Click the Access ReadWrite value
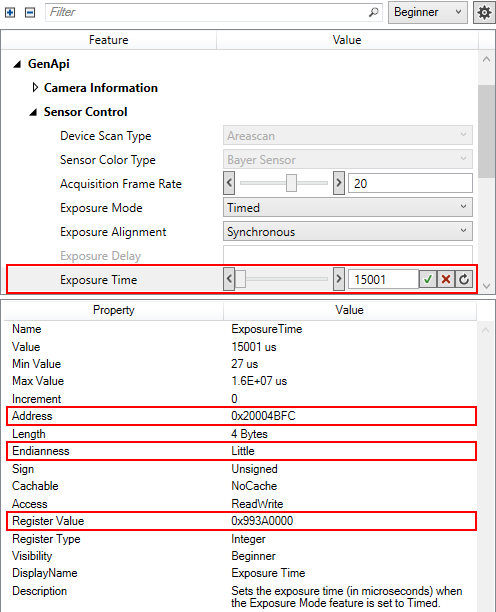The image size is (496, 612). coord(257,503)
